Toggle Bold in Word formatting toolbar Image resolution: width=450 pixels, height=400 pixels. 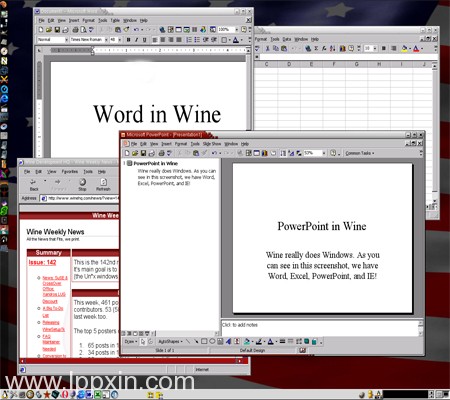point(128,40)
